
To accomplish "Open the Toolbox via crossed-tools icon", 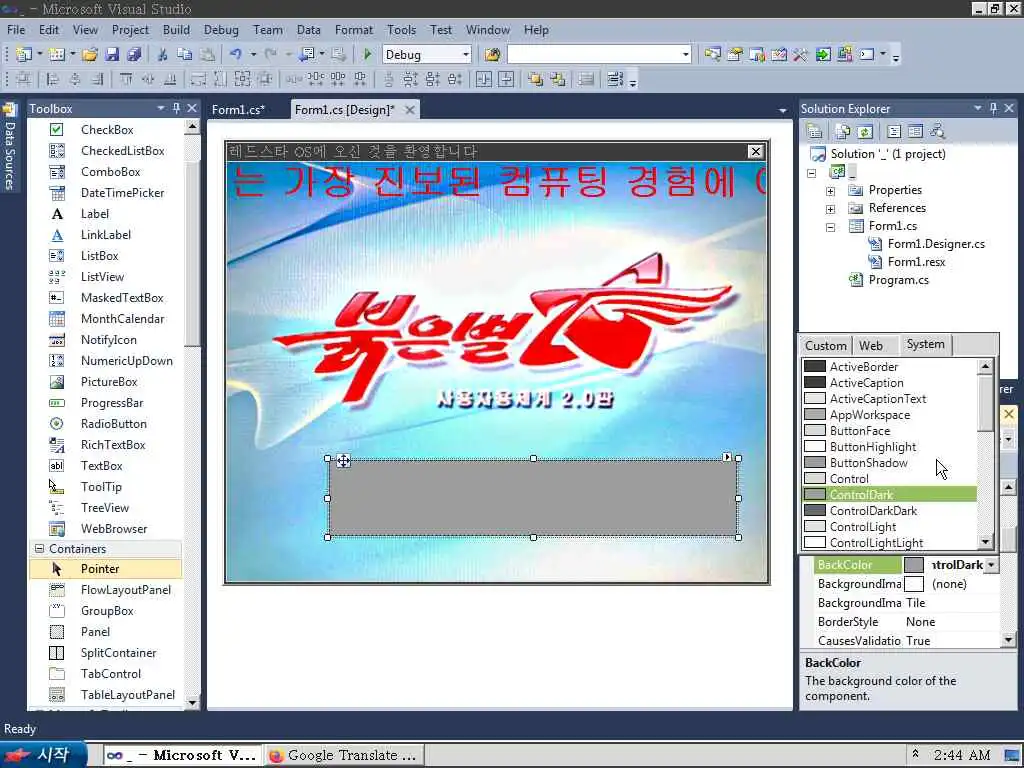I will point(801,55).
